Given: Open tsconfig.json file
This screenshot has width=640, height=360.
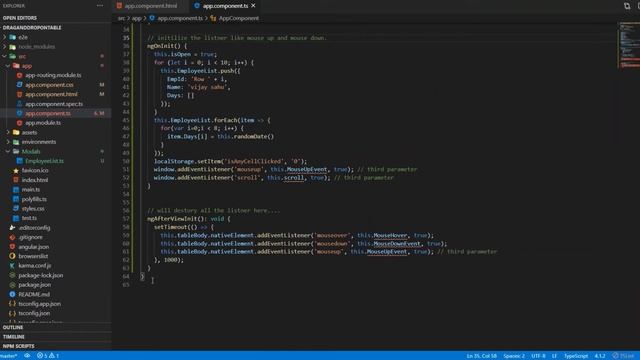Looking at the screenshot, I should click(34, 313).
